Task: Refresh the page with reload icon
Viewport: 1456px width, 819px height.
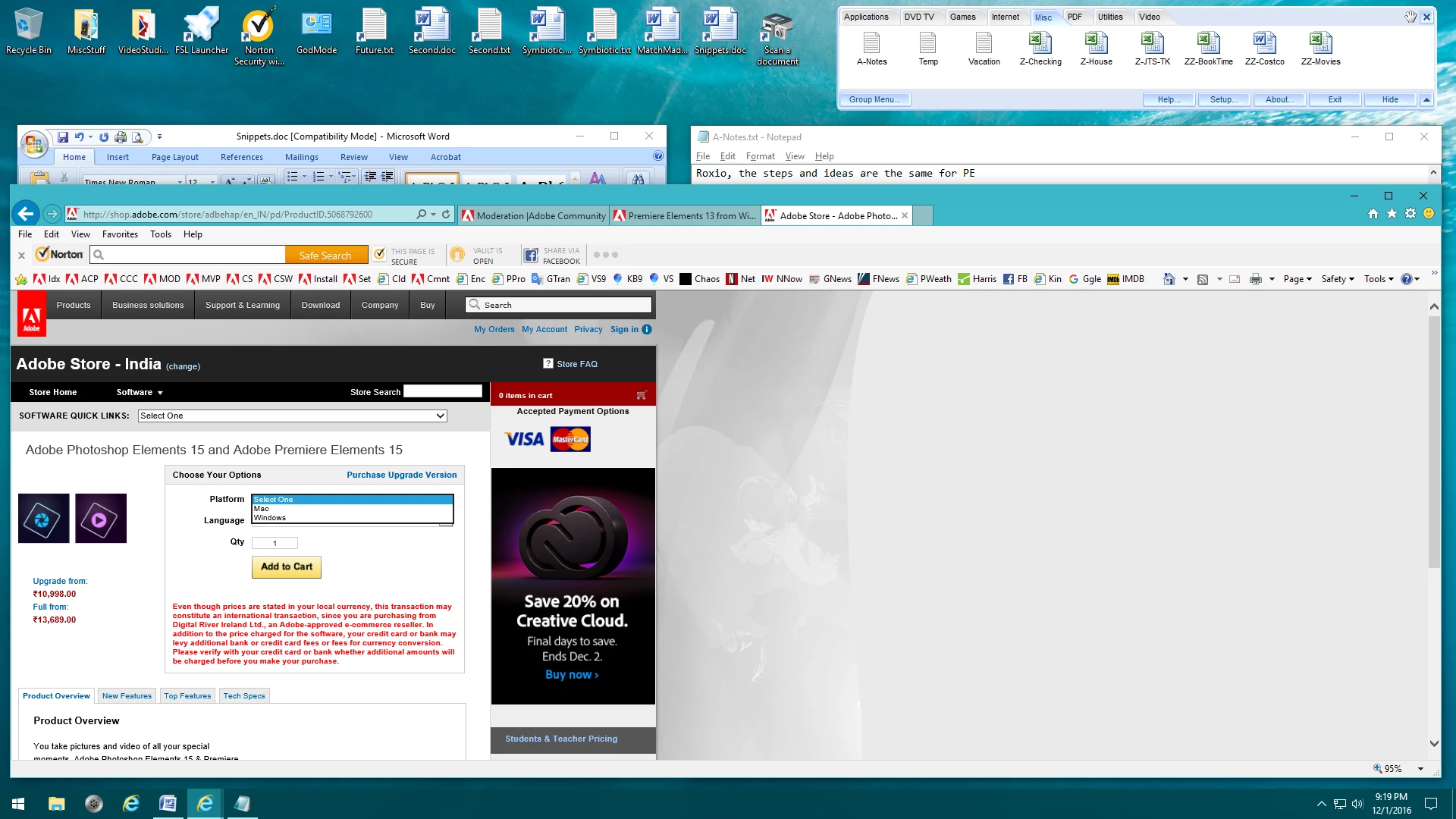Action: pyautogui.click(x=446, y=215)
